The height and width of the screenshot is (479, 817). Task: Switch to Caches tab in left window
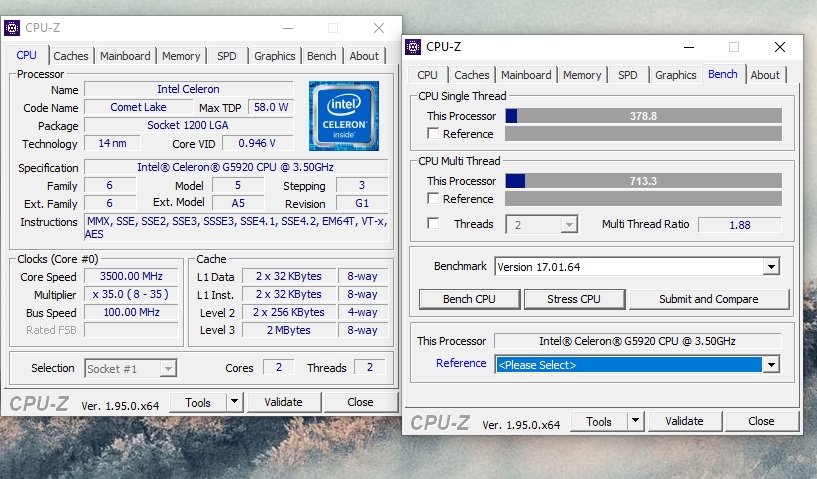[x=70, y=56]
